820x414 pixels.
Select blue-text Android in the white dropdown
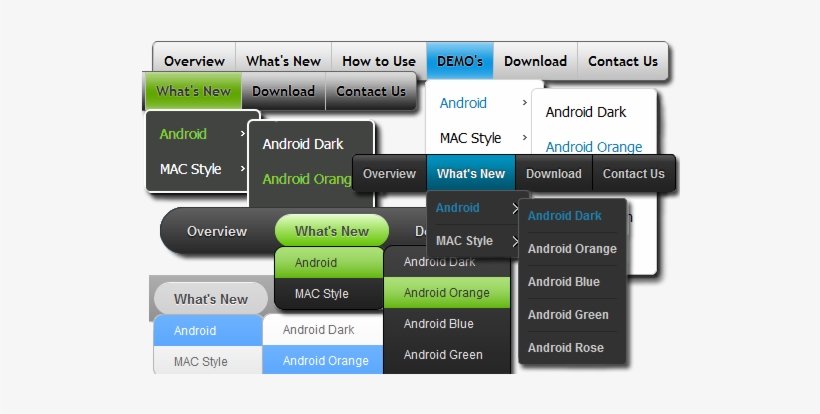pyautogui.click(x=463, y=103)
